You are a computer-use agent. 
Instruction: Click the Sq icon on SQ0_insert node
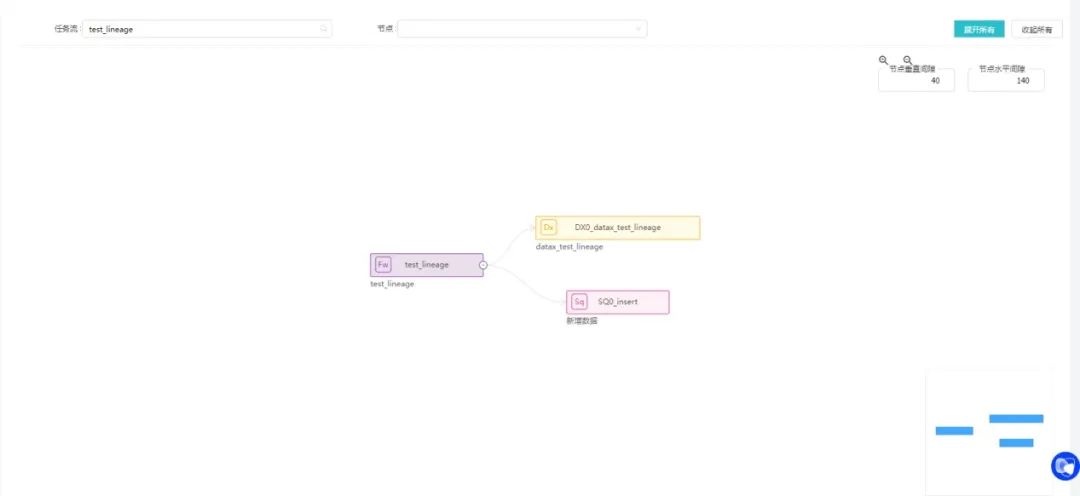click(x=579, y=301)
